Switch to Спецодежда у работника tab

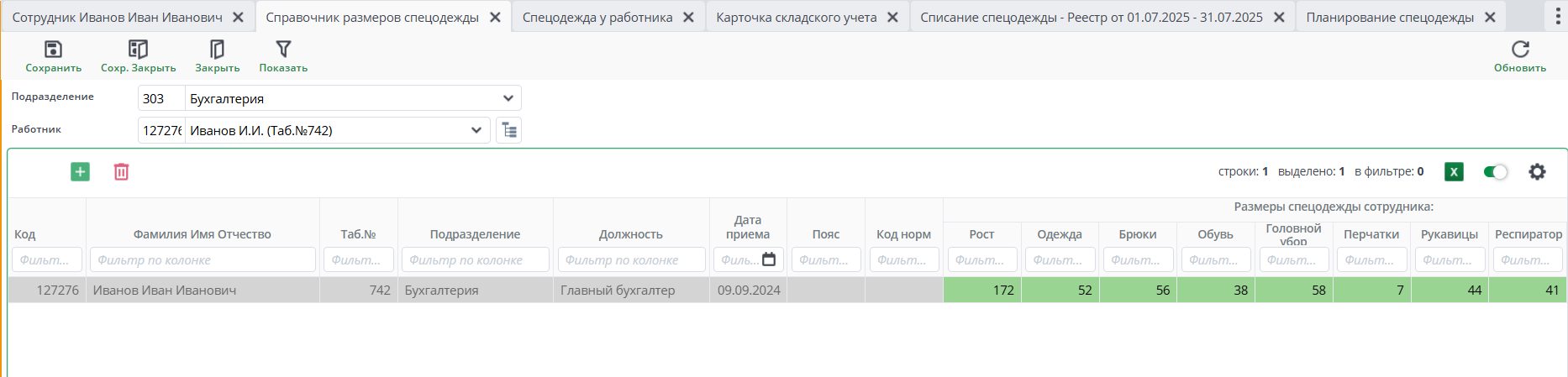(597, 17)
